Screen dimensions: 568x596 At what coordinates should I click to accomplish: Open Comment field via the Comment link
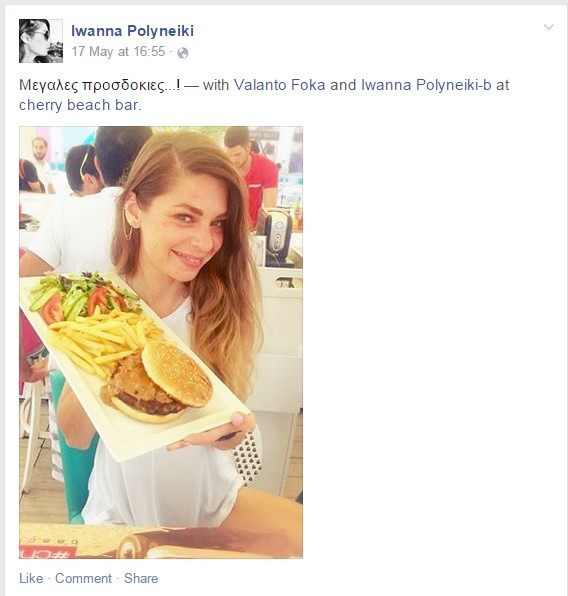(83, 578)
